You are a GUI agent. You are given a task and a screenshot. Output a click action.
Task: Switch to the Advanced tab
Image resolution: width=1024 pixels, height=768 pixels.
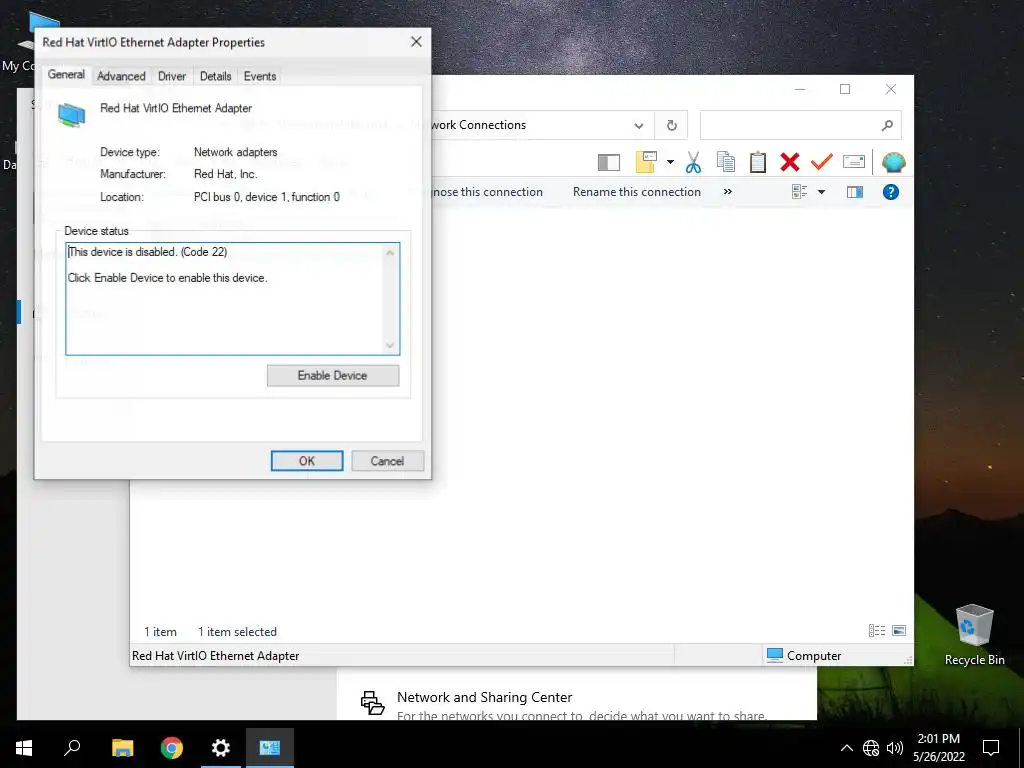(x=121, y=76)
